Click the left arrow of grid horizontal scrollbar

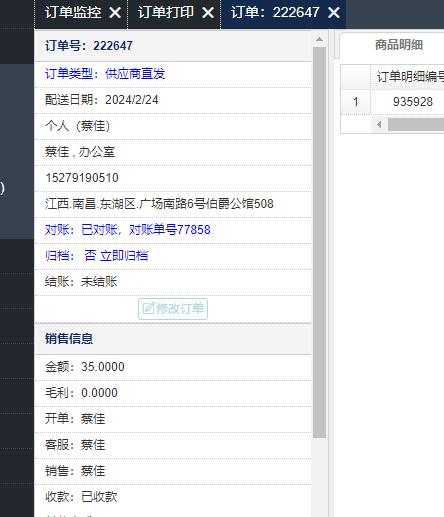379,124
